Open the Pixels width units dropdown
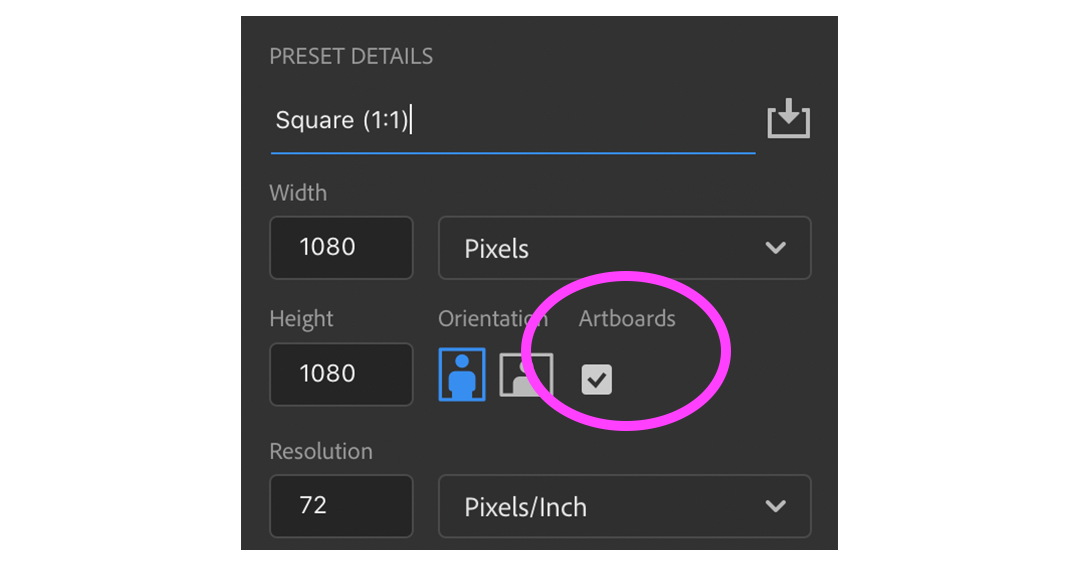 tap(625, 248)
